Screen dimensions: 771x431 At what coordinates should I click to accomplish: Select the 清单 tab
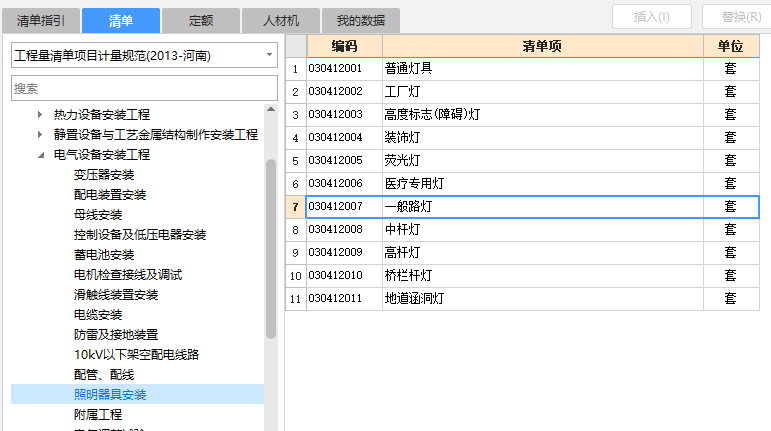pos(121,21)
